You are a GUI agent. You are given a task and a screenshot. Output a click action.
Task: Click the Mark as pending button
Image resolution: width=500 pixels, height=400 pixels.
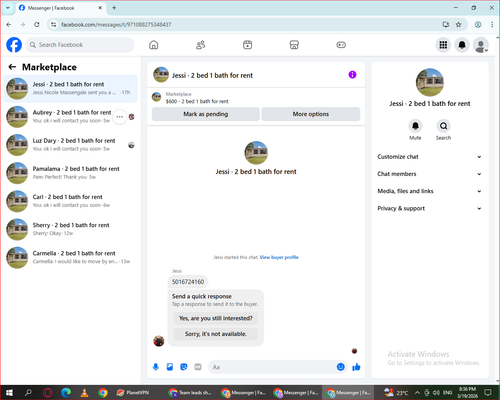tap(206, 114)
